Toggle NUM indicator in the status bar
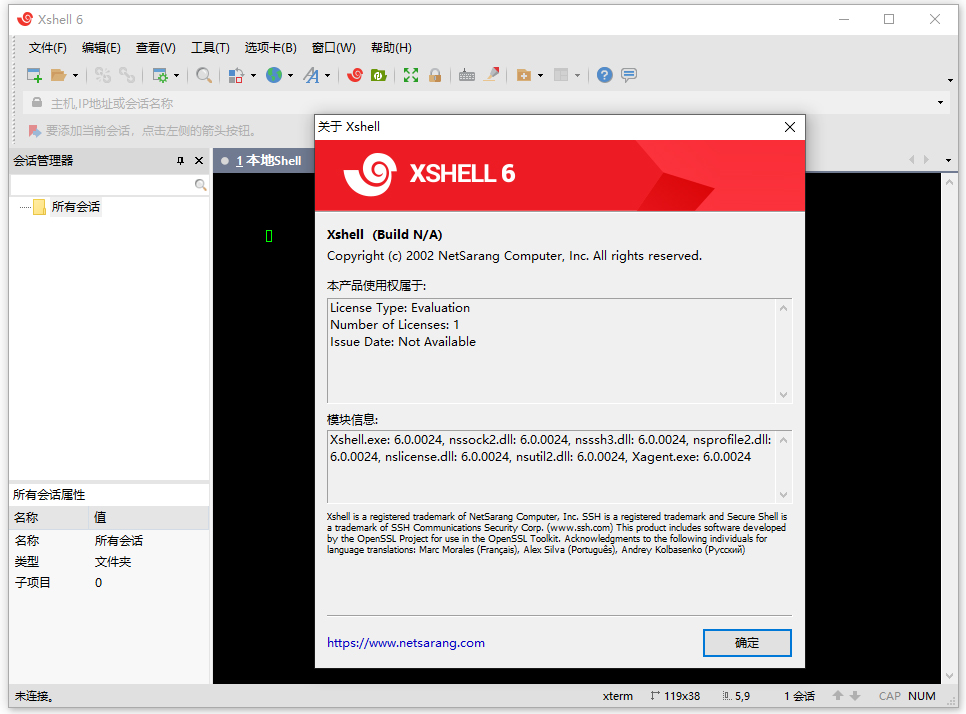 pos(921,696)
